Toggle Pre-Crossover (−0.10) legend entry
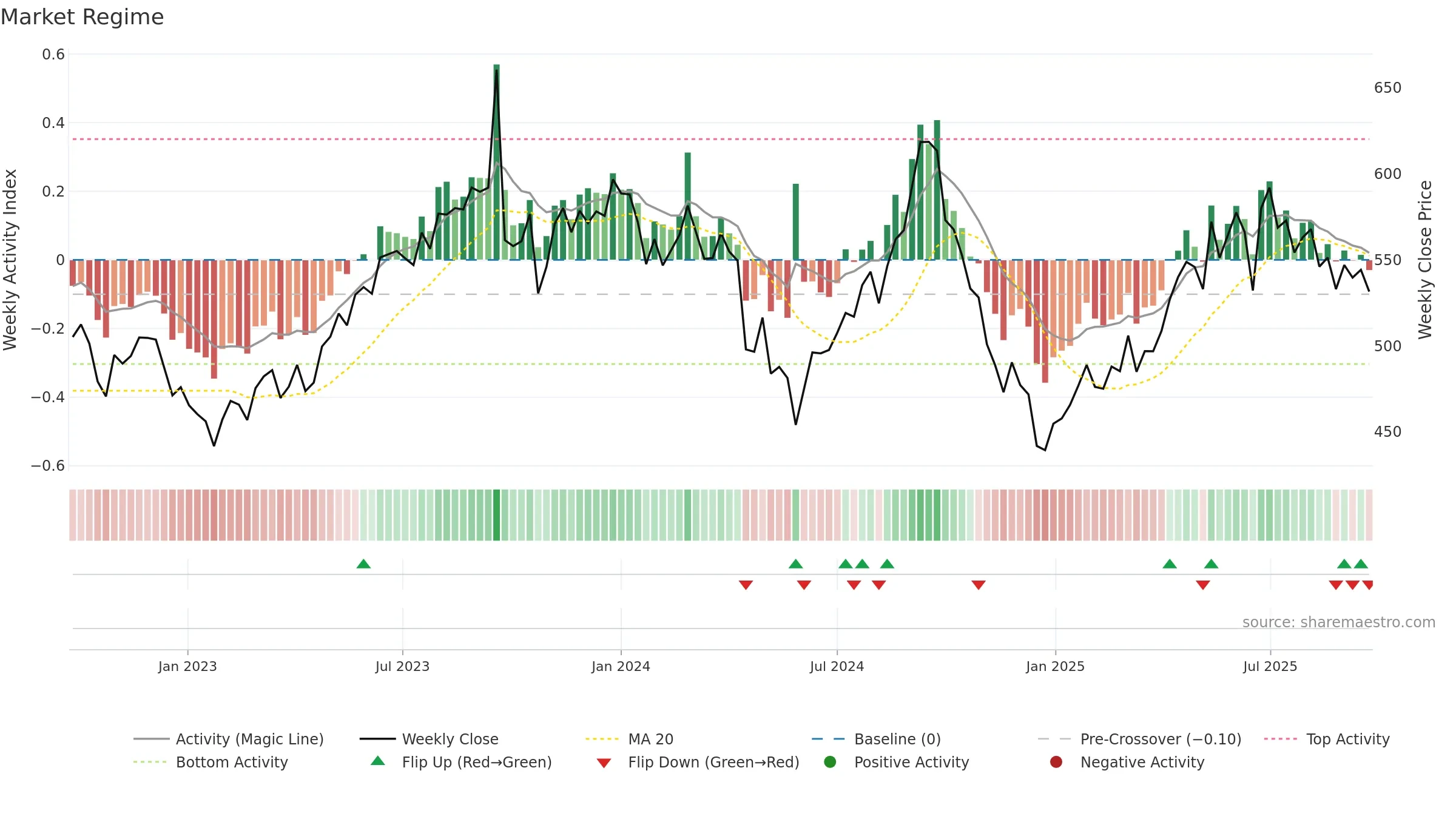The image size is (1456, 819). 1140,739
